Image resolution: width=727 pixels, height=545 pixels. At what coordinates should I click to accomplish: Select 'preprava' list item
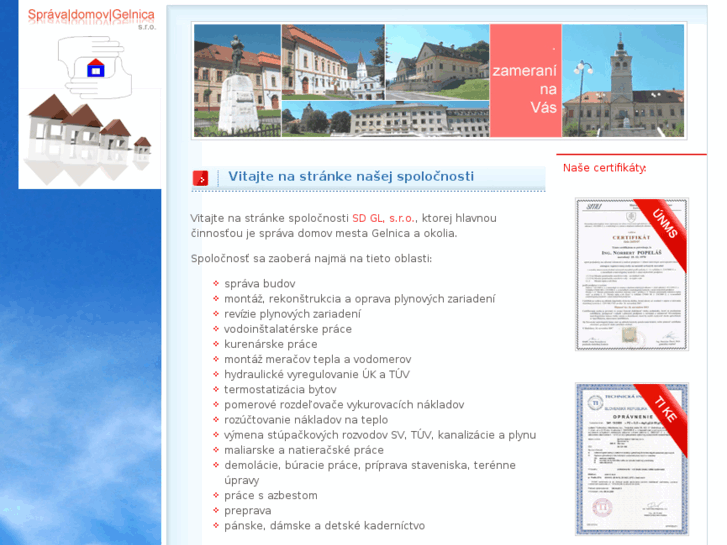248,511
